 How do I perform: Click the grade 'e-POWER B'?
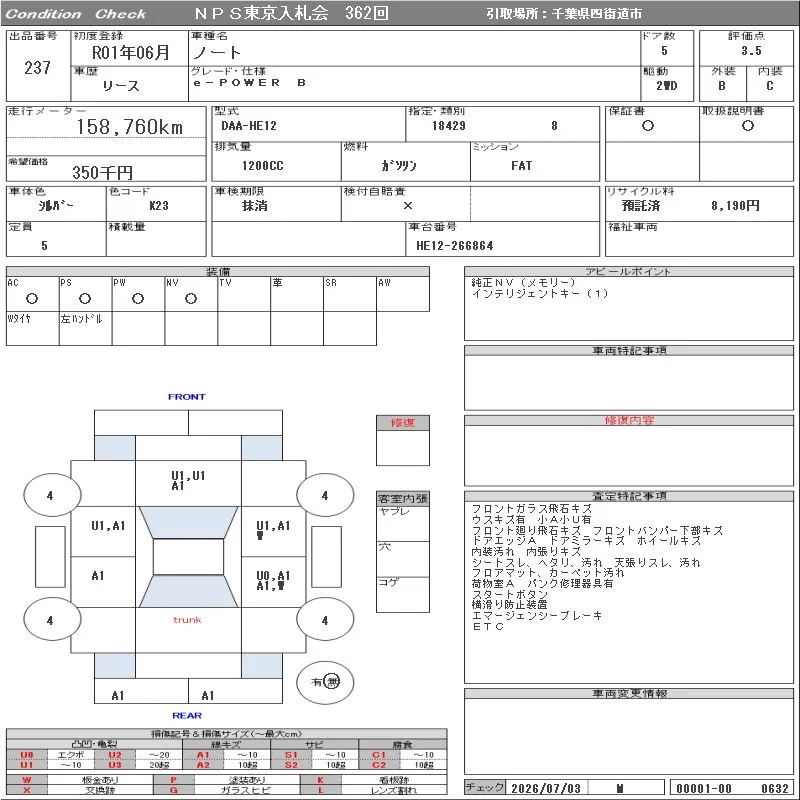point(250,83)
